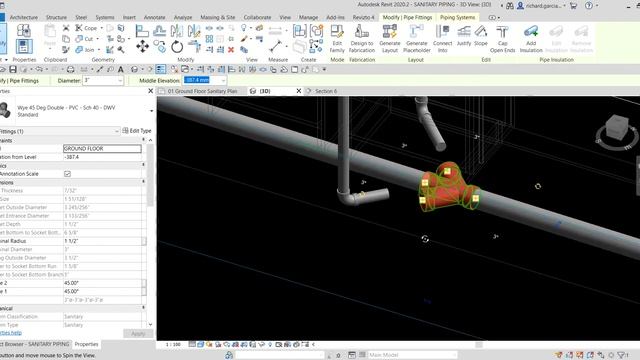Click the Apply button in Properties
The height and width of the screenshot is (360, 640).
138,333
